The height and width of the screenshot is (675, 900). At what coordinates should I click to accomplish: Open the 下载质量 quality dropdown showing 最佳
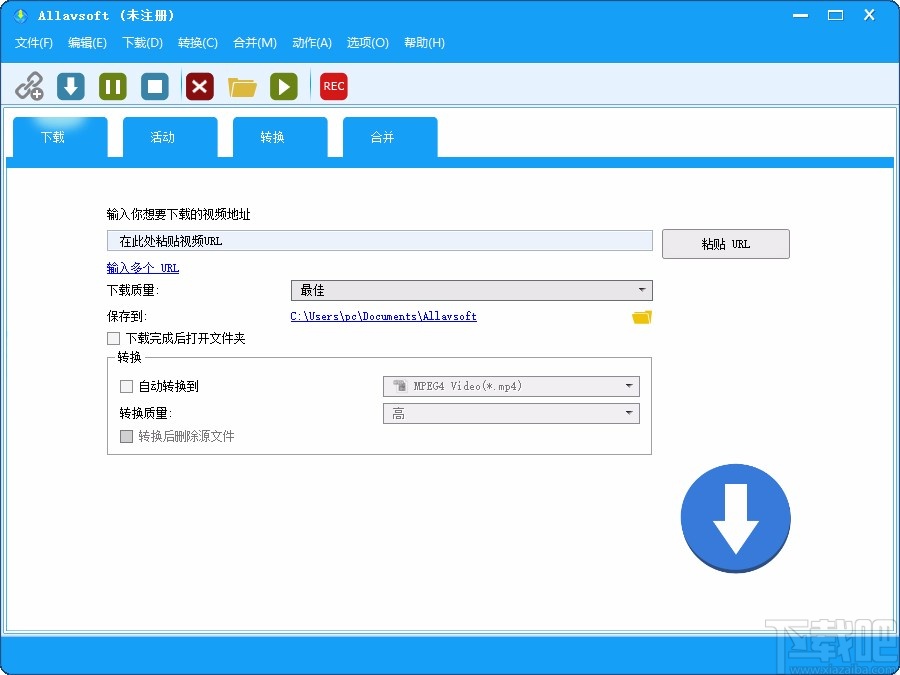point(470,290)
